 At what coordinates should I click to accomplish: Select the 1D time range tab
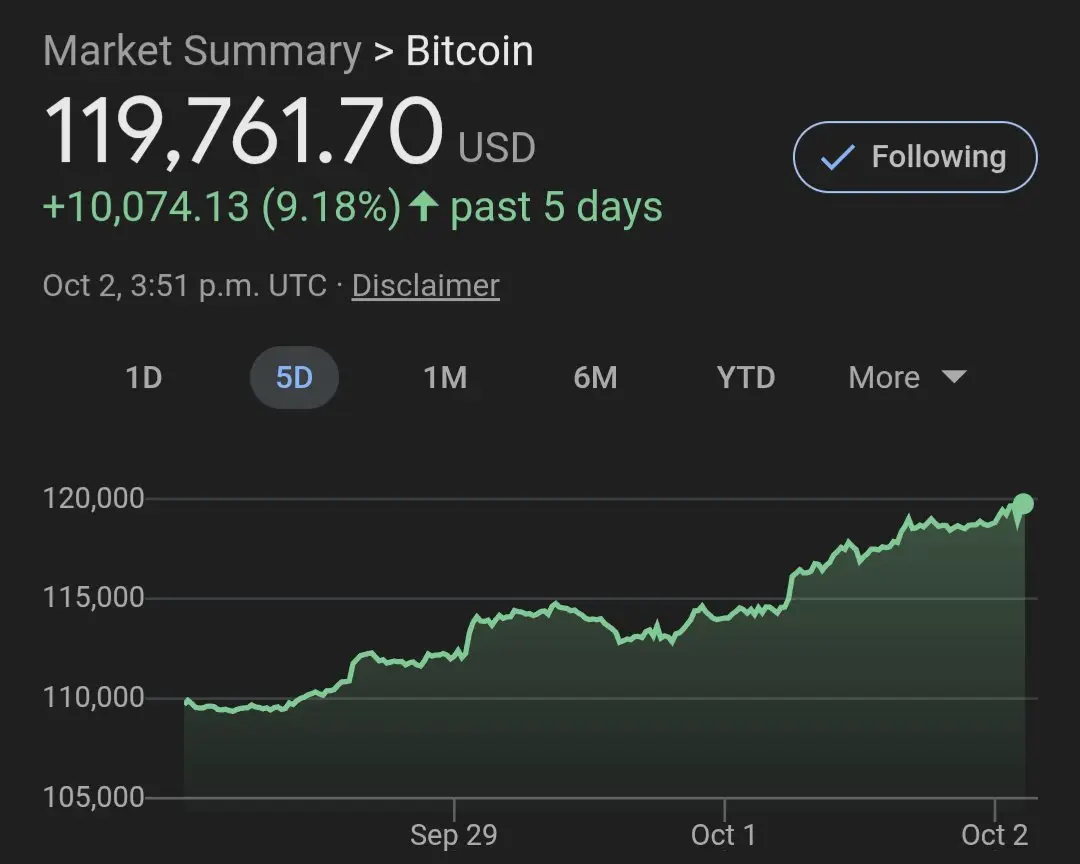click(143, 377)
